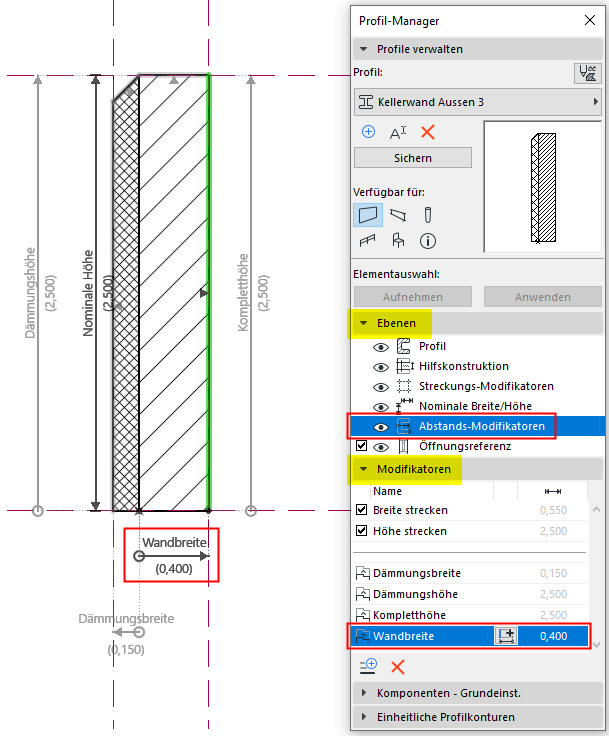The width and height of the screenshot is (609, 736).
Task: Toggle visibility eye of Hilfskonstruktion layer
Action: coord(381,367)
